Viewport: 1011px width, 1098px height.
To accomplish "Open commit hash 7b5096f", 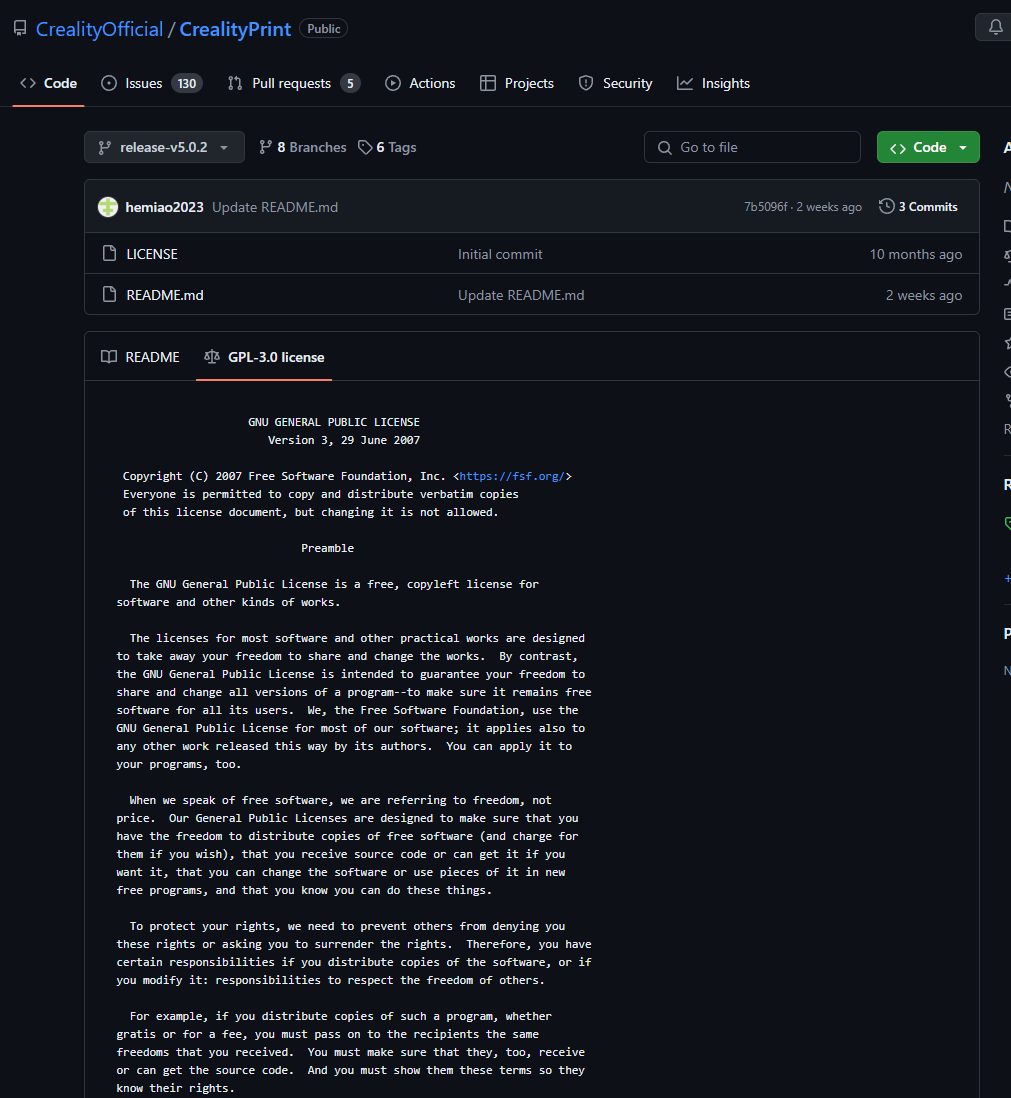I will 765,207.
